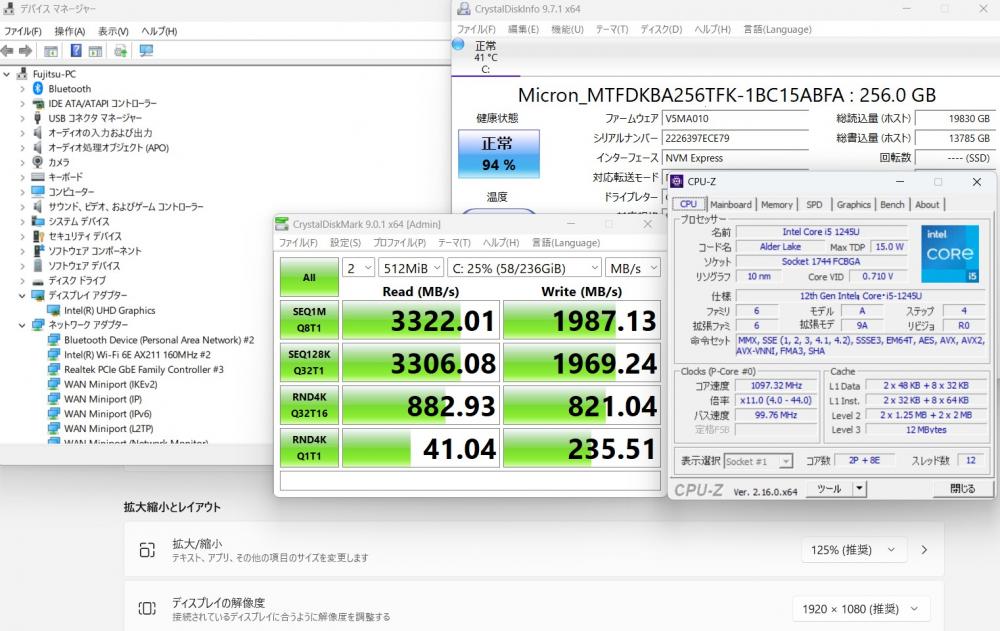Click the 正常 94% health status box
This screenshot has height=631, width=1000.
[x=499, y=154]
